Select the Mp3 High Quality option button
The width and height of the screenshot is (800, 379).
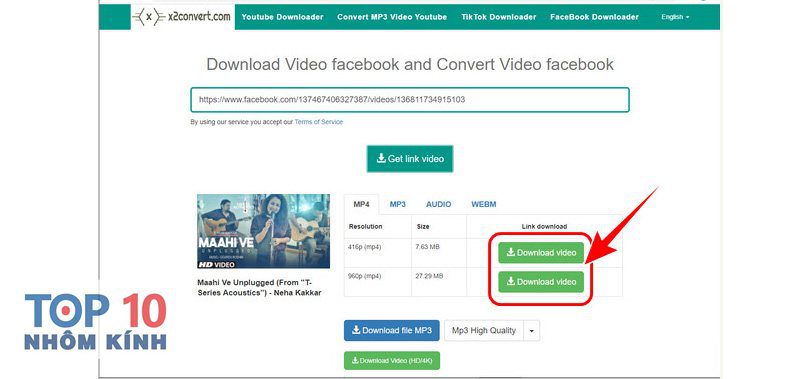pyautogui.click(x=484, y=331)
